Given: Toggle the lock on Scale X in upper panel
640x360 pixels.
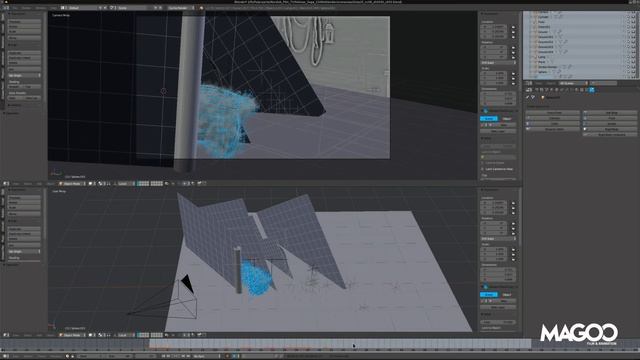Looking at the screenshot, I should (x=513, y=73).
